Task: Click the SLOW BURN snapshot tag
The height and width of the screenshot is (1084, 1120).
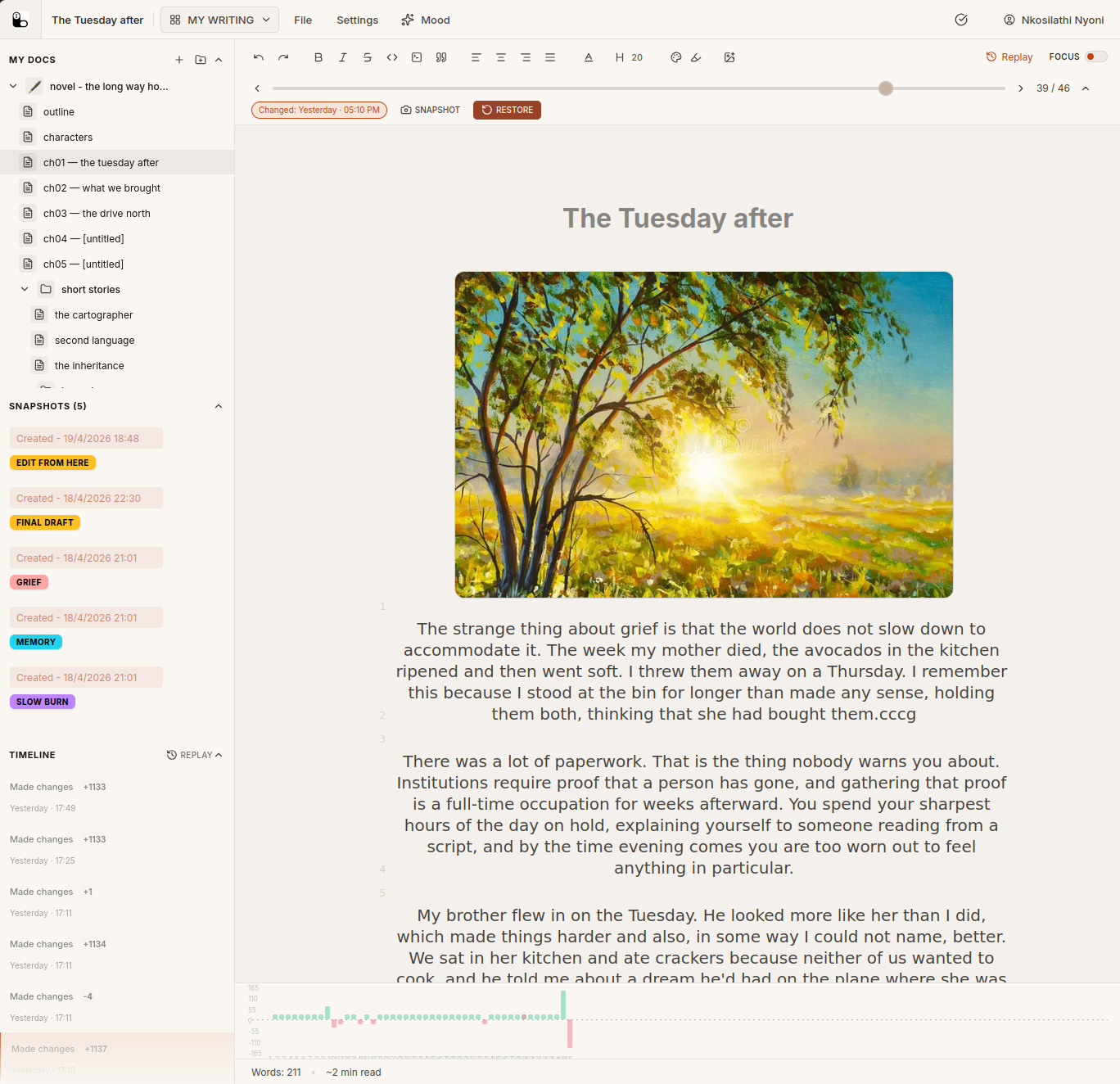Action: (x=43, y=702)
